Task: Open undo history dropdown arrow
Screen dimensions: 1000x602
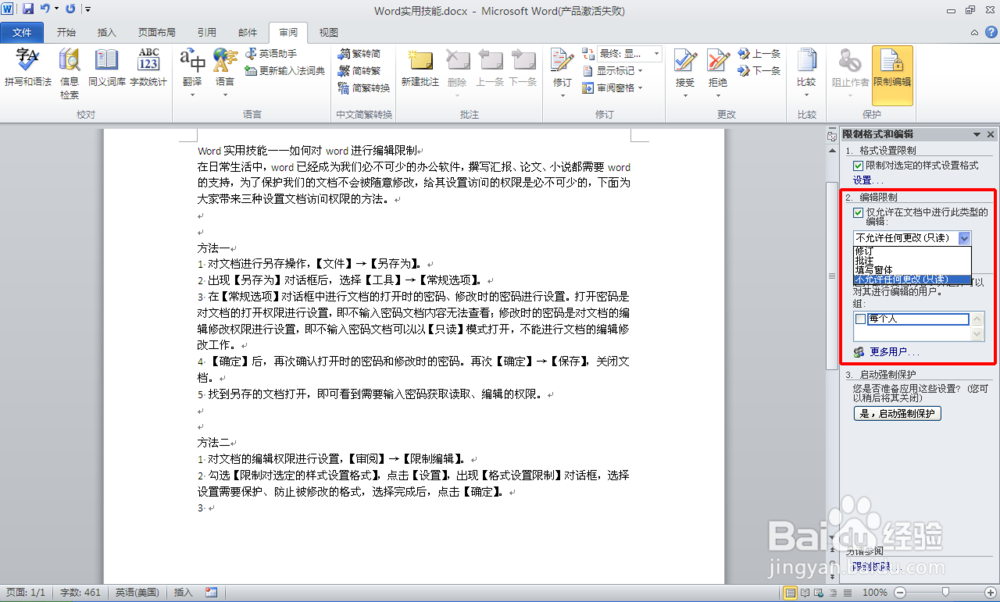Action: pyautogui.click(x=56, y=9)
